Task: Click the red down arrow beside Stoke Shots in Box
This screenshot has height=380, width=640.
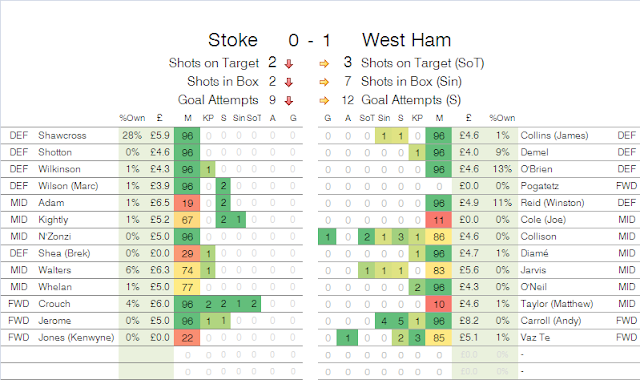Action: (x=289, y=82)
